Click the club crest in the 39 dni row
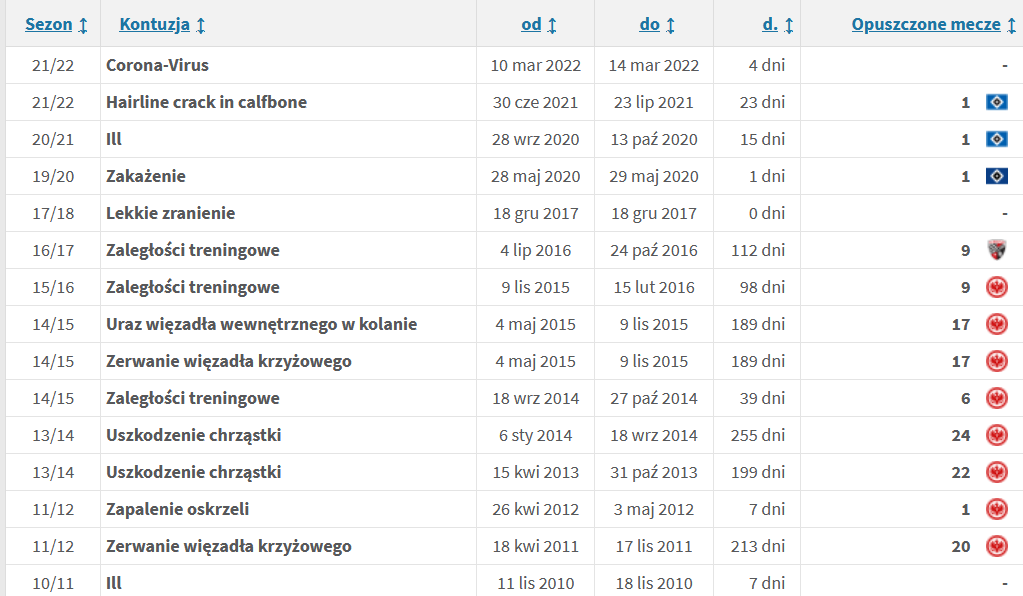Image resolution: width=1023 pixels, height=596 pixels. [996, 398]
